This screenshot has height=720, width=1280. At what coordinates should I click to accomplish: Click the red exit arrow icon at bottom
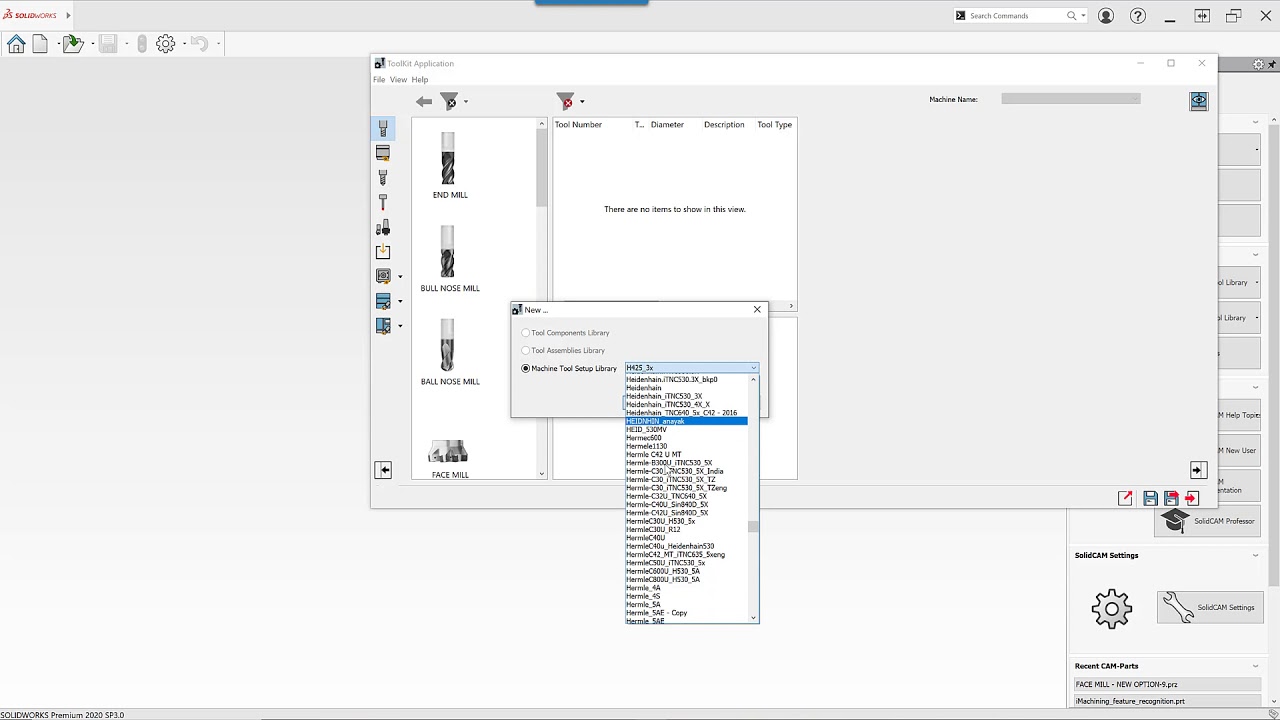coord(1191,498)
